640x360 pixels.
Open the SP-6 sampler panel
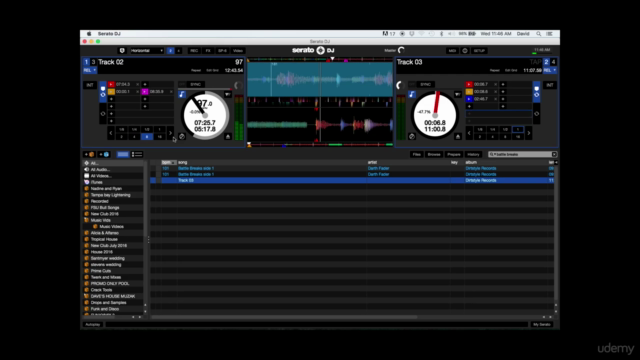tap(222, 51)
